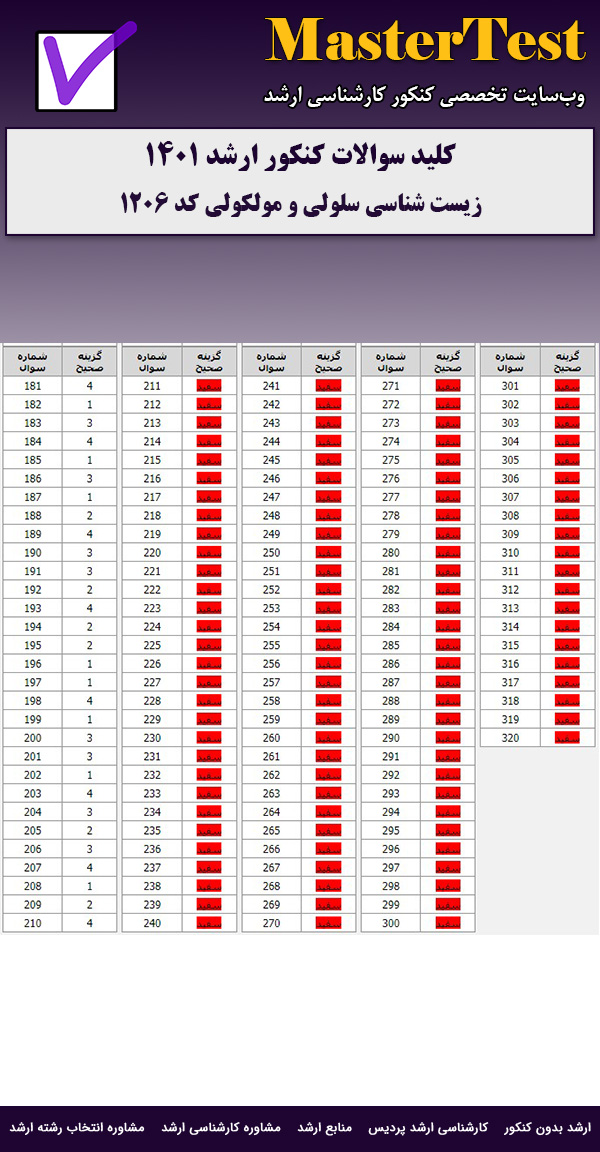The image size is (600, 1152).
Task: Click the red answer cell for question 241
Action: point(328,386)
